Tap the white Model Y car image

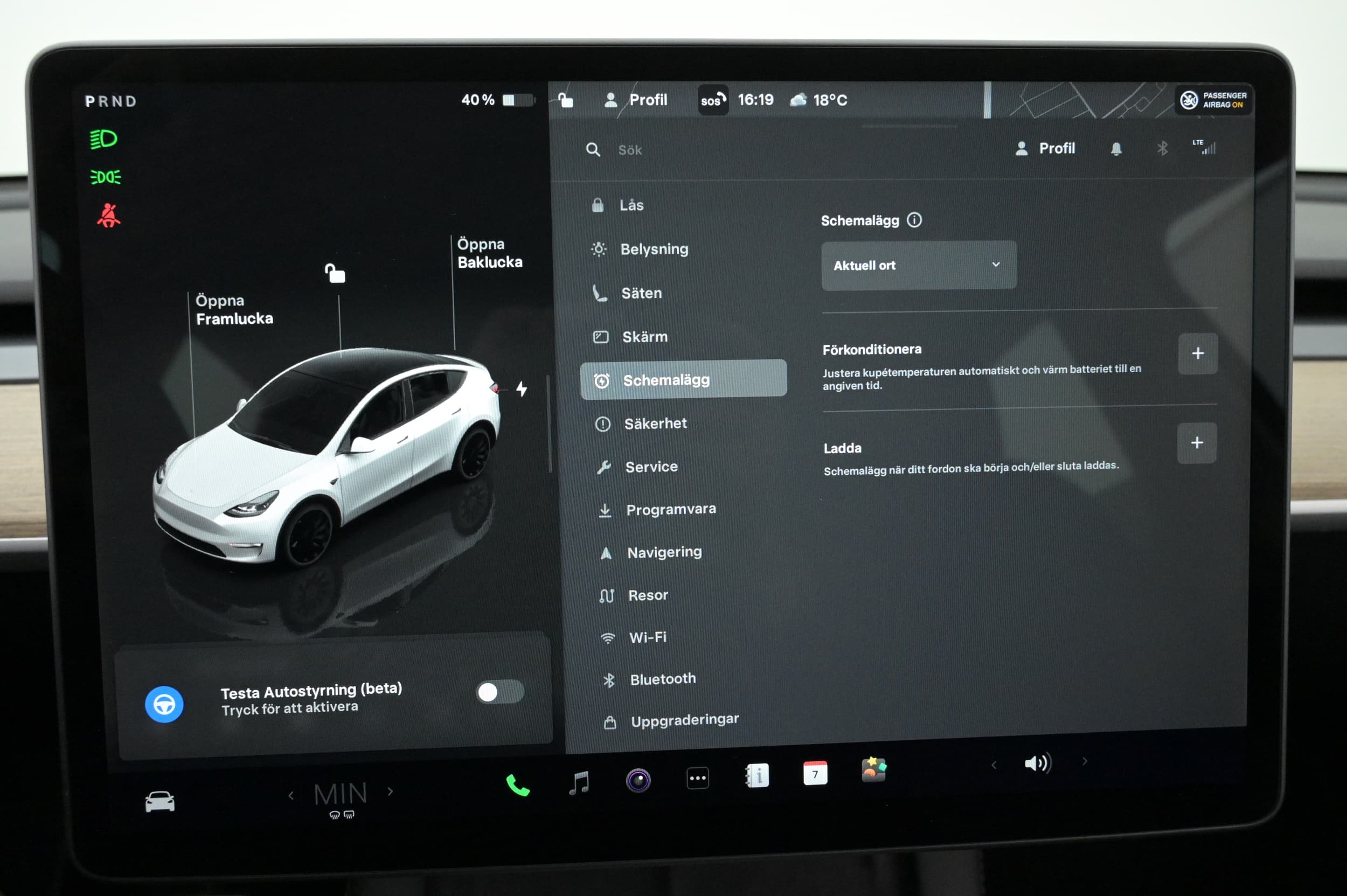click(328, 457)
